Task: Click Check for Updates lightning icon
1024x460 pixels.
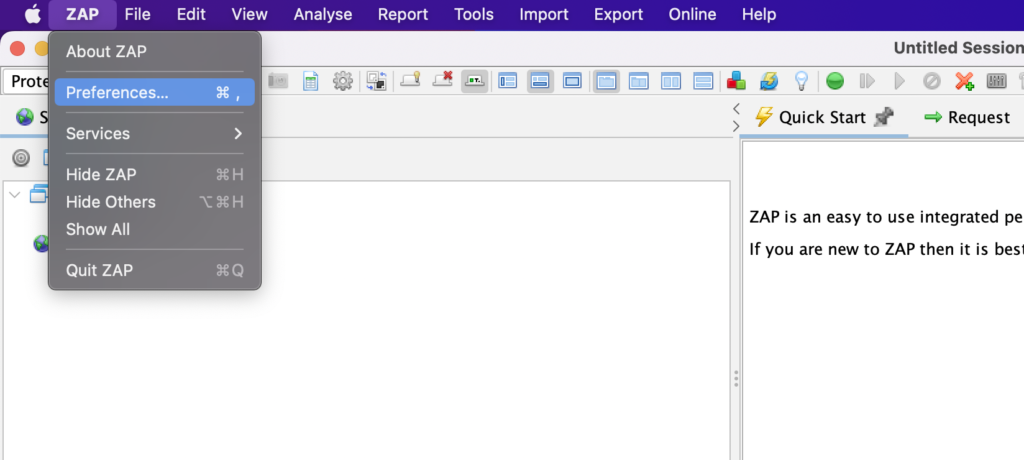Action: (x=769, y=81)
